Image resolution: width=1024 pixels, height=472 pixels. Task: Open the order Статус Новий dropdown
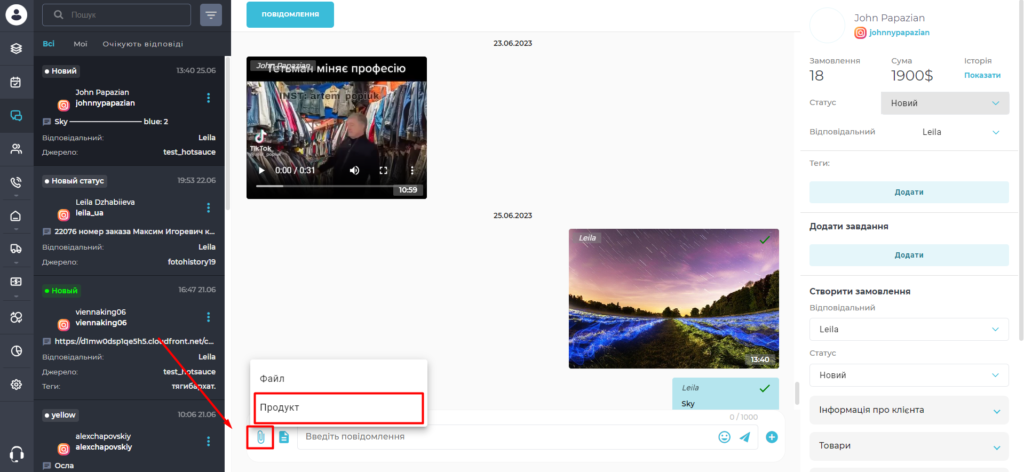point(909,375)
